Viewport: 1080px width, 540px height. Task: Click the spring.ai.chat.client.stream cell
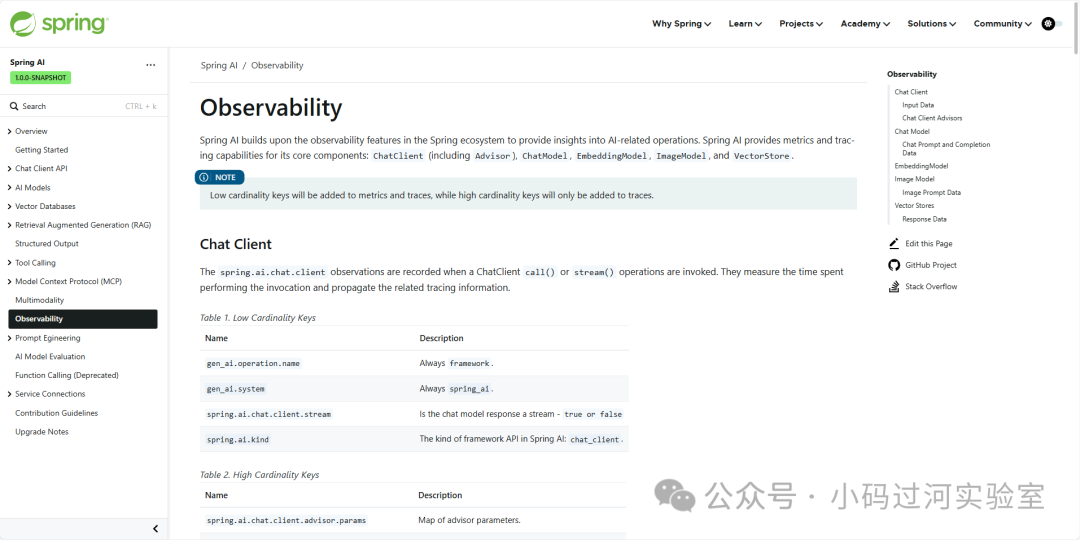pyautogui.click(x=269, y=415)
